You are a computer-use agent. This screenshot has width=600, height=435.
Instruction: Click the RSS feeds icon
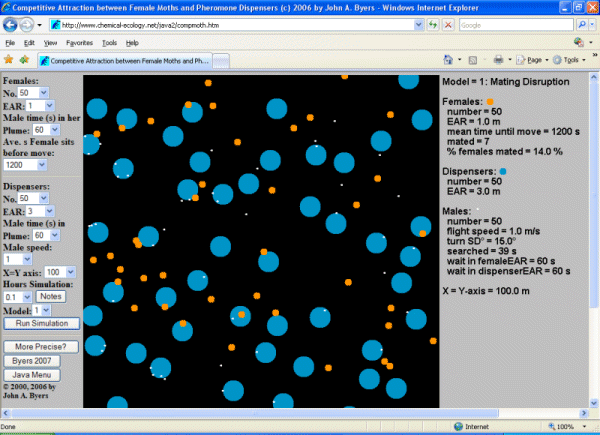(x=473, y=60)
